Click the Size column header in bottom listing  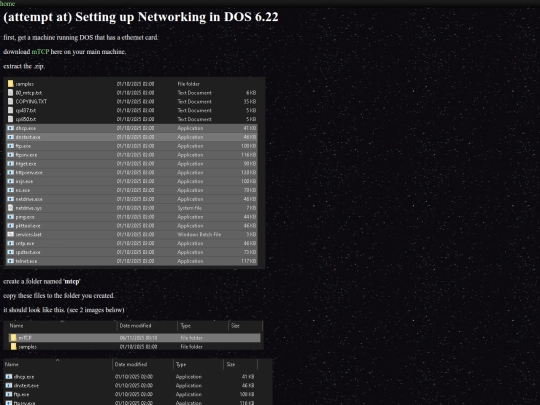[231, 364]
